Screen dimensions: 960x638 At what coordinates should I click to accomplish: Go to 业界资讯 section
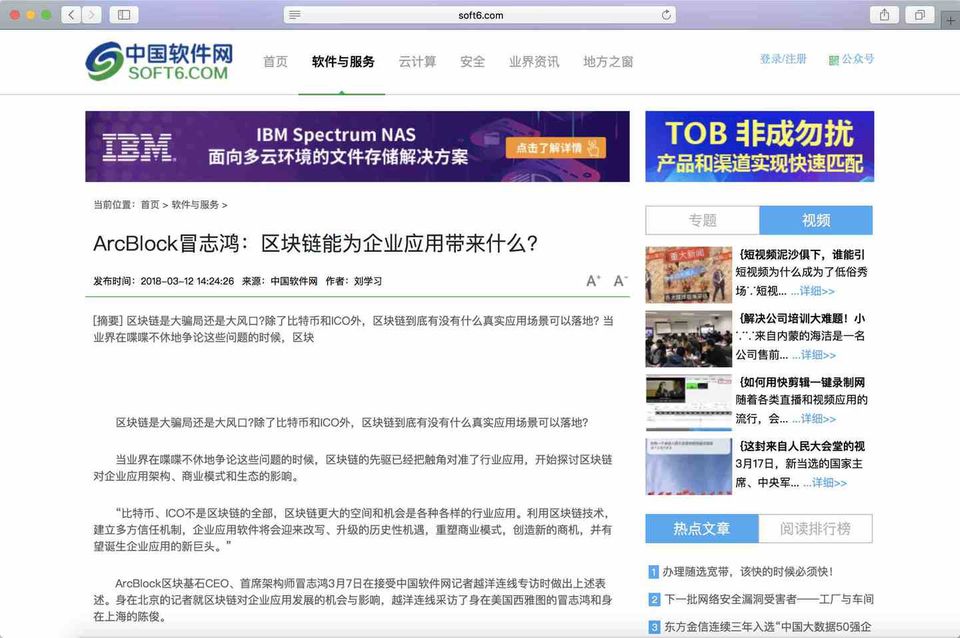coord(534,61)
